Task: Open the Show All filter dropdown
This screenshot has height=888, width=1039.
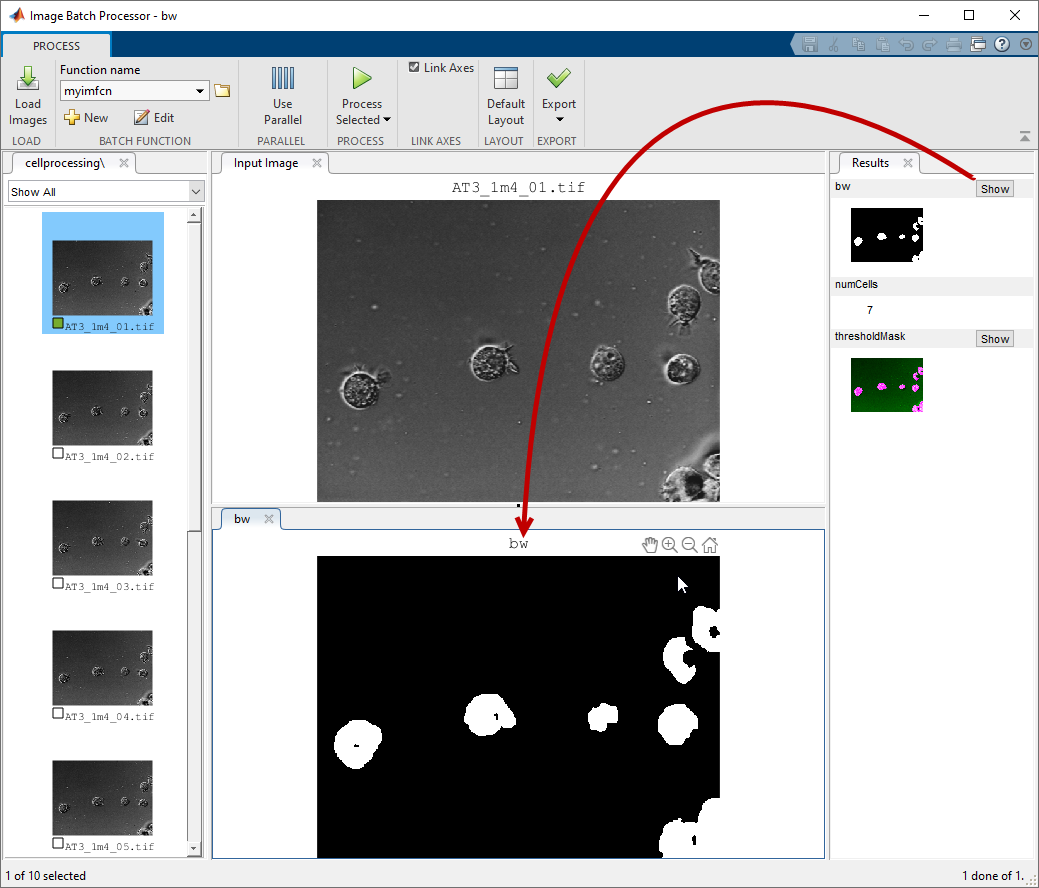Action: tap(196, 192)
